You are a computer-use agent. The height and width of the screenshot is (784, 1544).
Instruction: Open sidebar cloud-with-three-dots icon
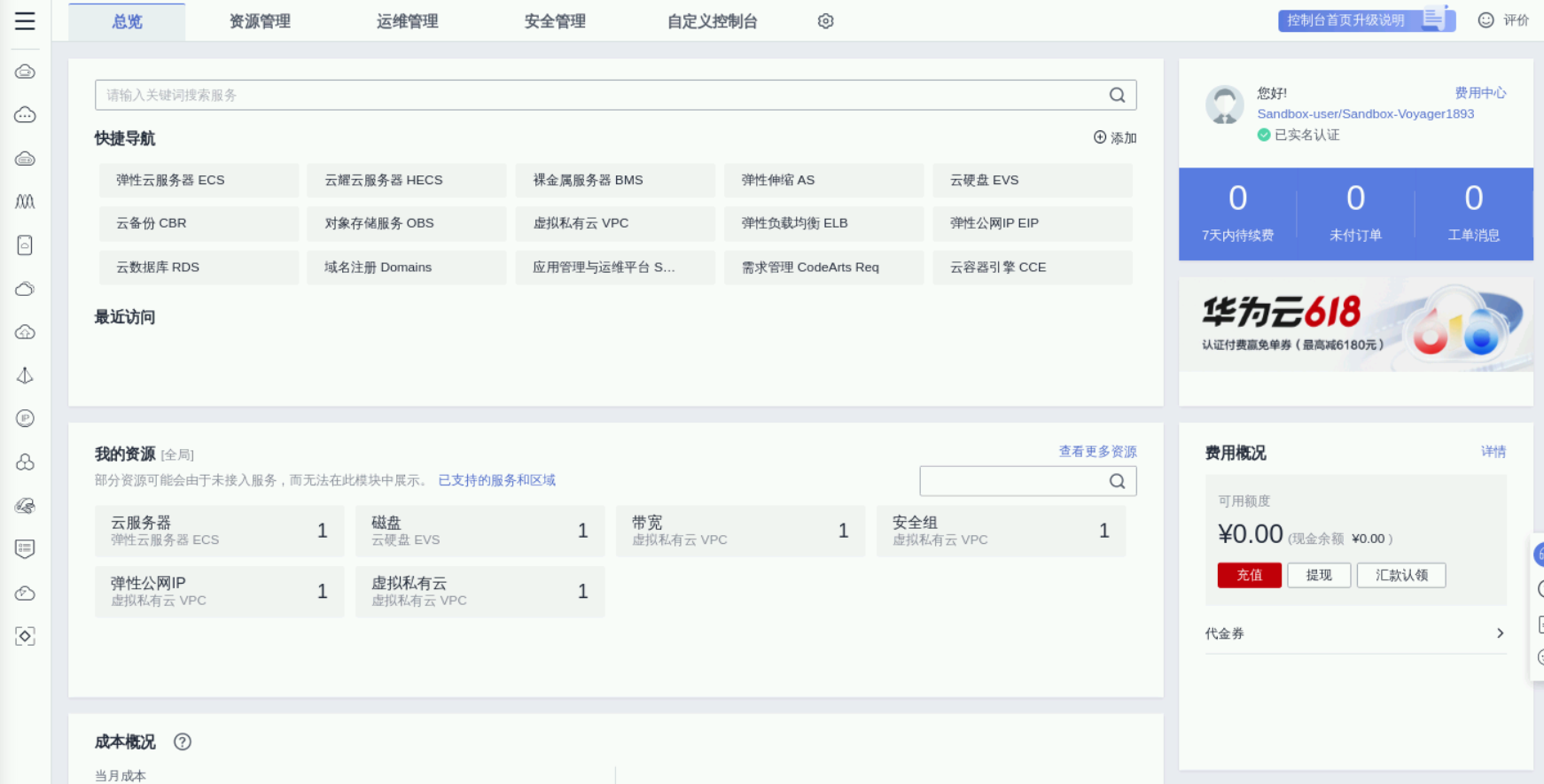click(x=25, y=115)
